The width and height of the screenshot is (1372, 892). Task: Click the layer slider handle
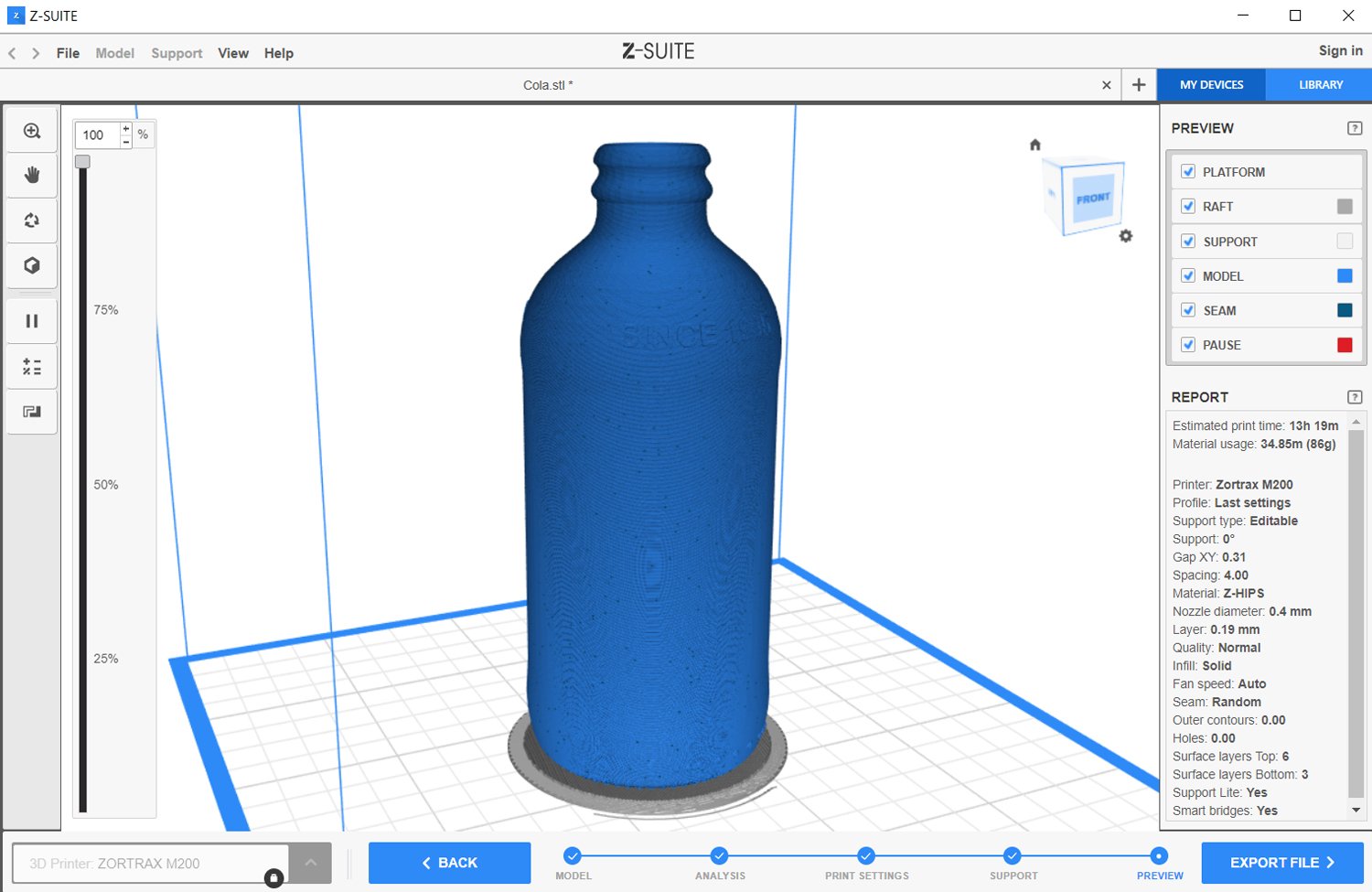click(x=82, y=162)
